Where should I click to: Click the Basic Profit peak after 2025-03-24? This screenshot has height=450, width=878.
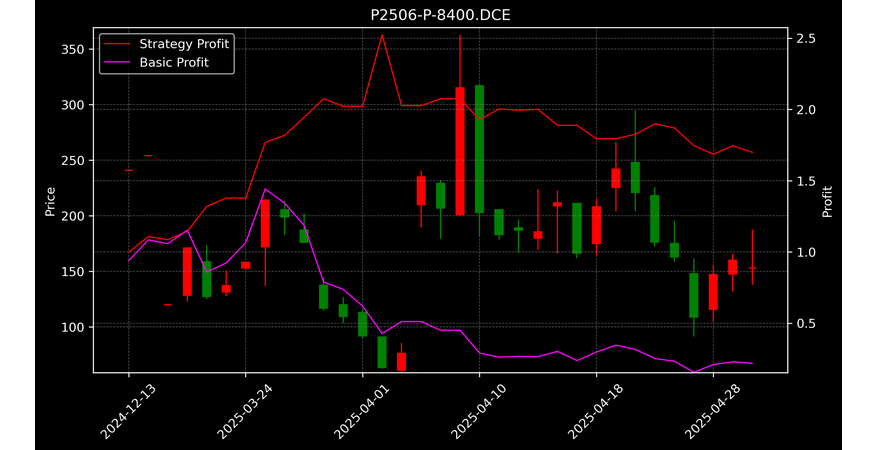265,189
